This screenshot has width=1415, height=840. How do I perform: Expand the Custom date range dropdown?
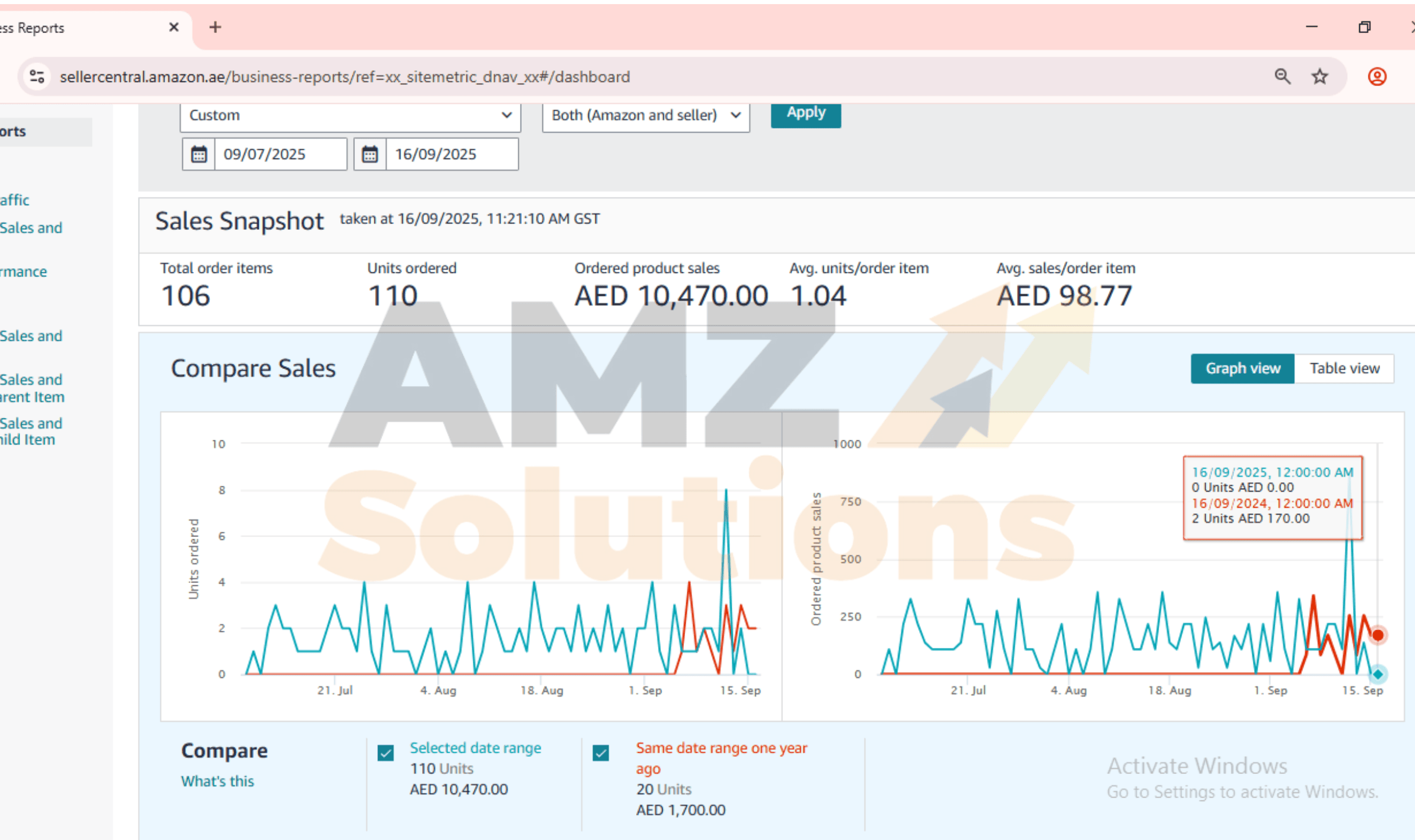[350, 116]
